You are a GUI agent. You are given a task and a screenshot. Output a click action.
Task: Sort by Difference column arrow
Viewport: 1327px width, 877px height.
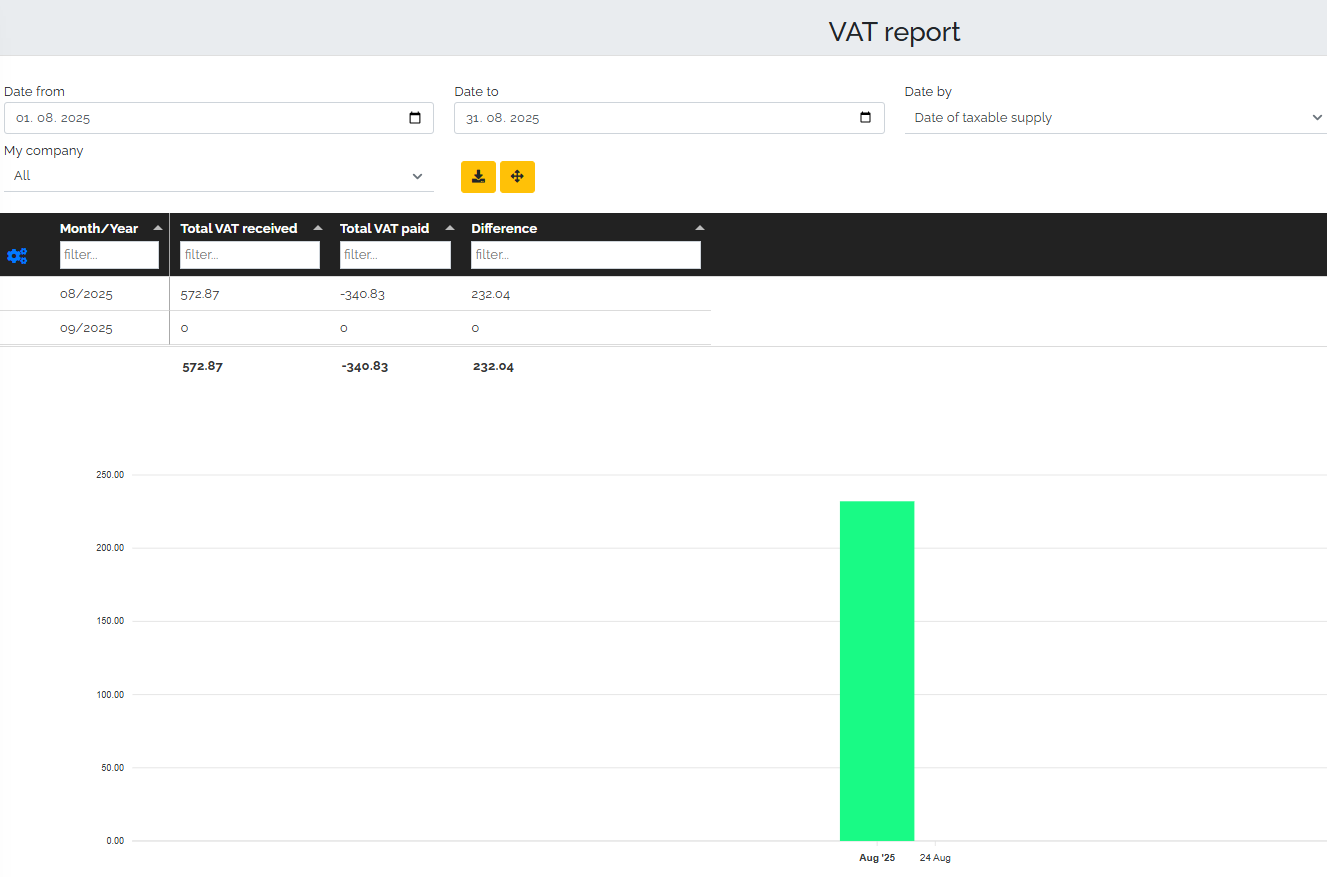point(699,228)
